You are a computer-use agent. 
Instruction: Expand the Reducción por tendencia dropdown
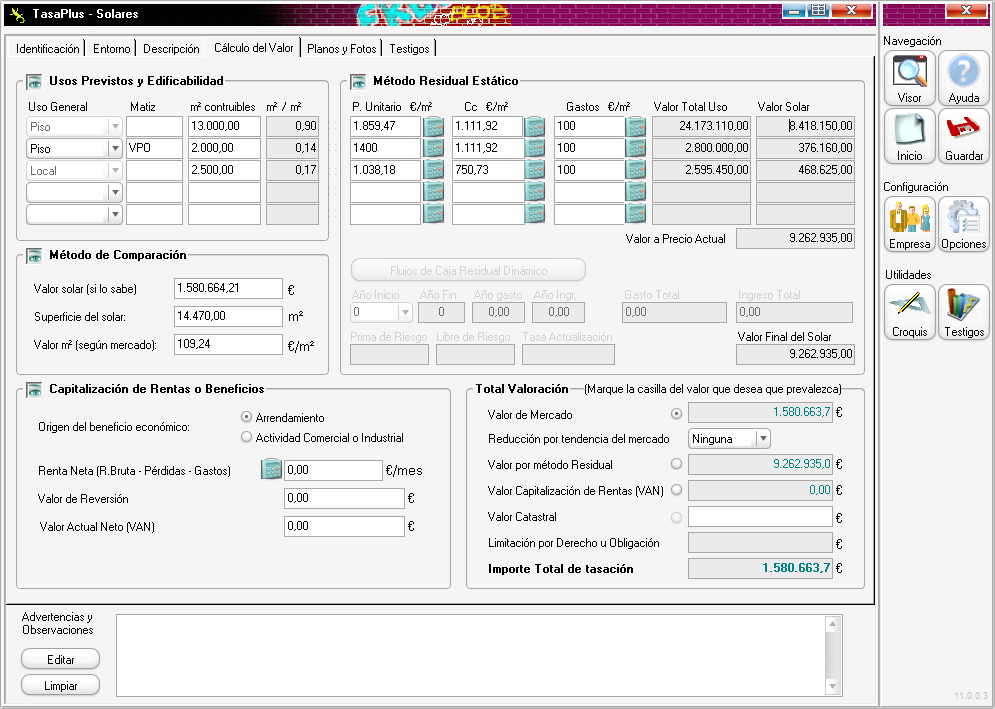pos(763,439)
